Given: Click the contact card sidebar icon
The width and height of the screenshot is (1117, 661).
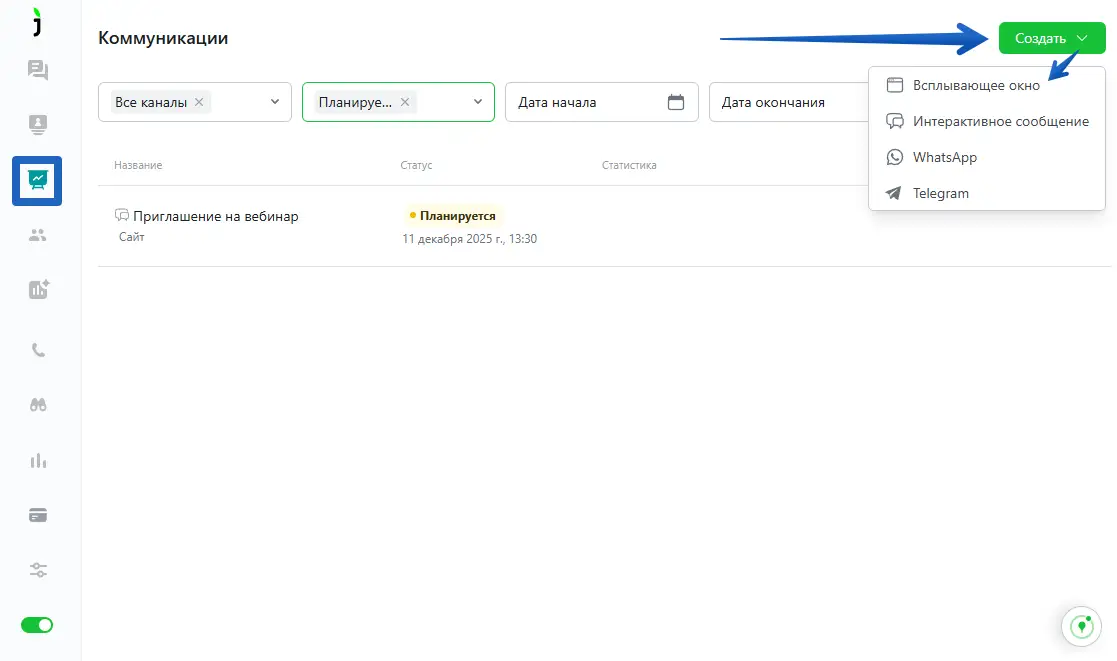Looking at the screenshot, I should click(x=38, y=125).
